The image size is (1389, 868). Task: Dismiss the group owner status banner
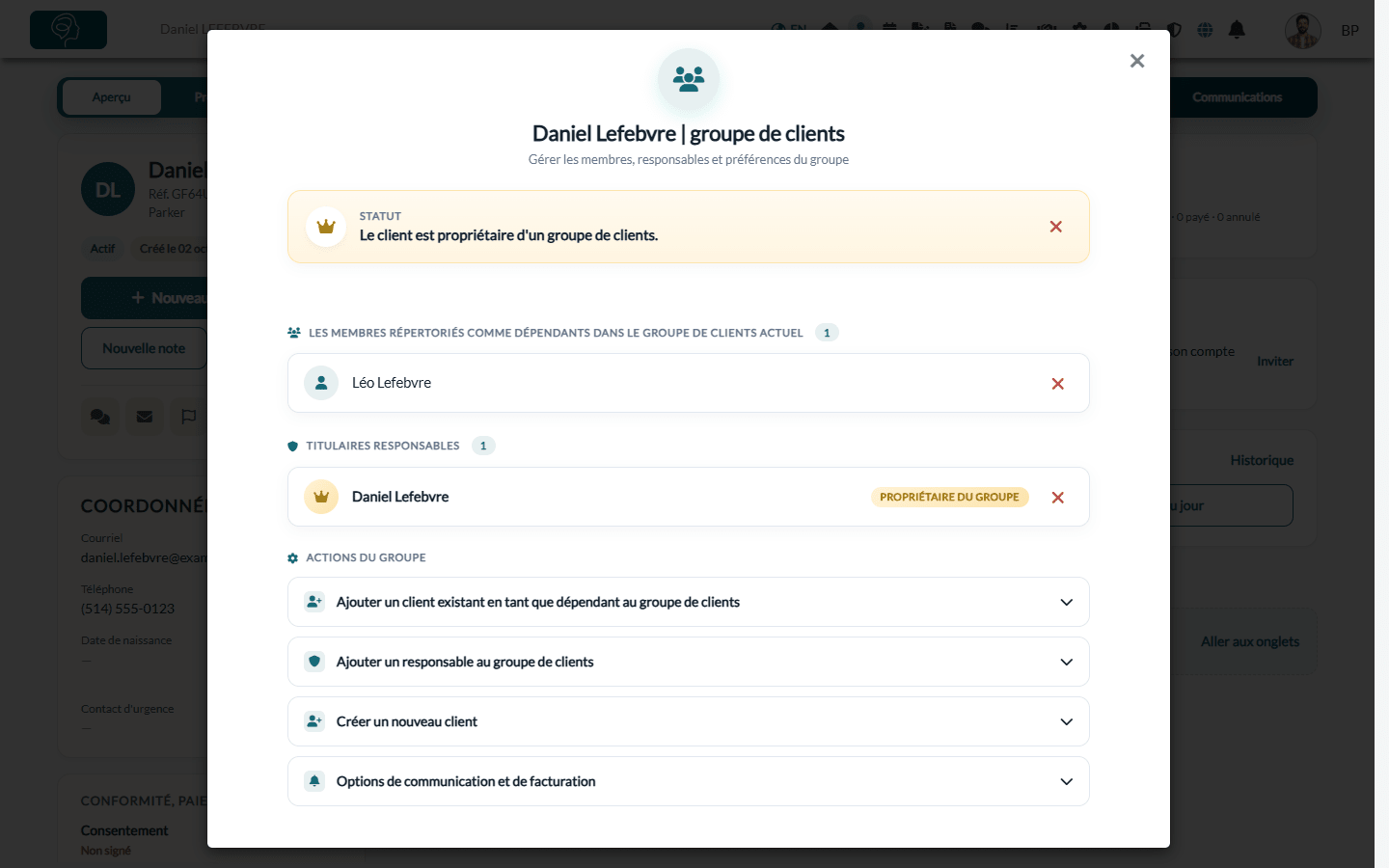[x=1056, y=227]
